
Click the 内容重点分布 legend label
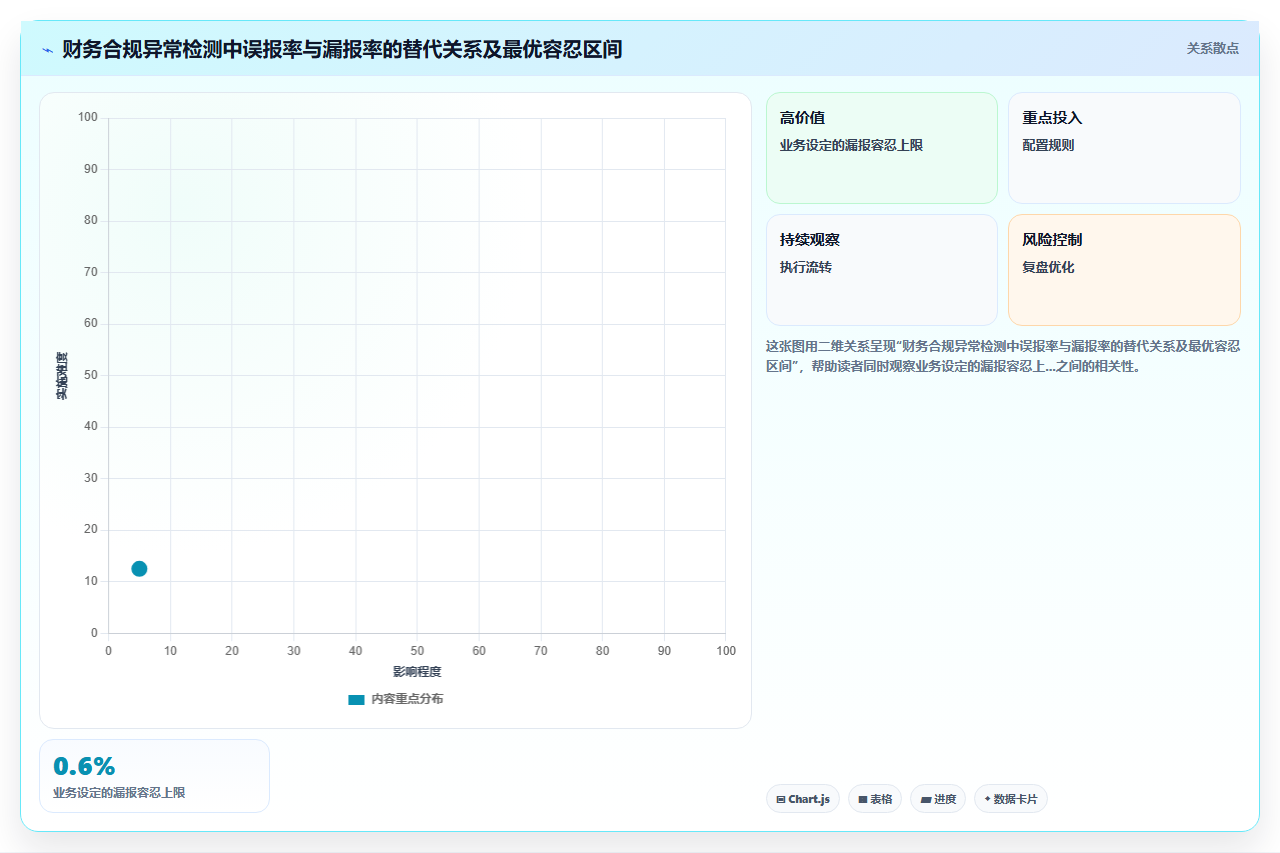click(407, 700)
